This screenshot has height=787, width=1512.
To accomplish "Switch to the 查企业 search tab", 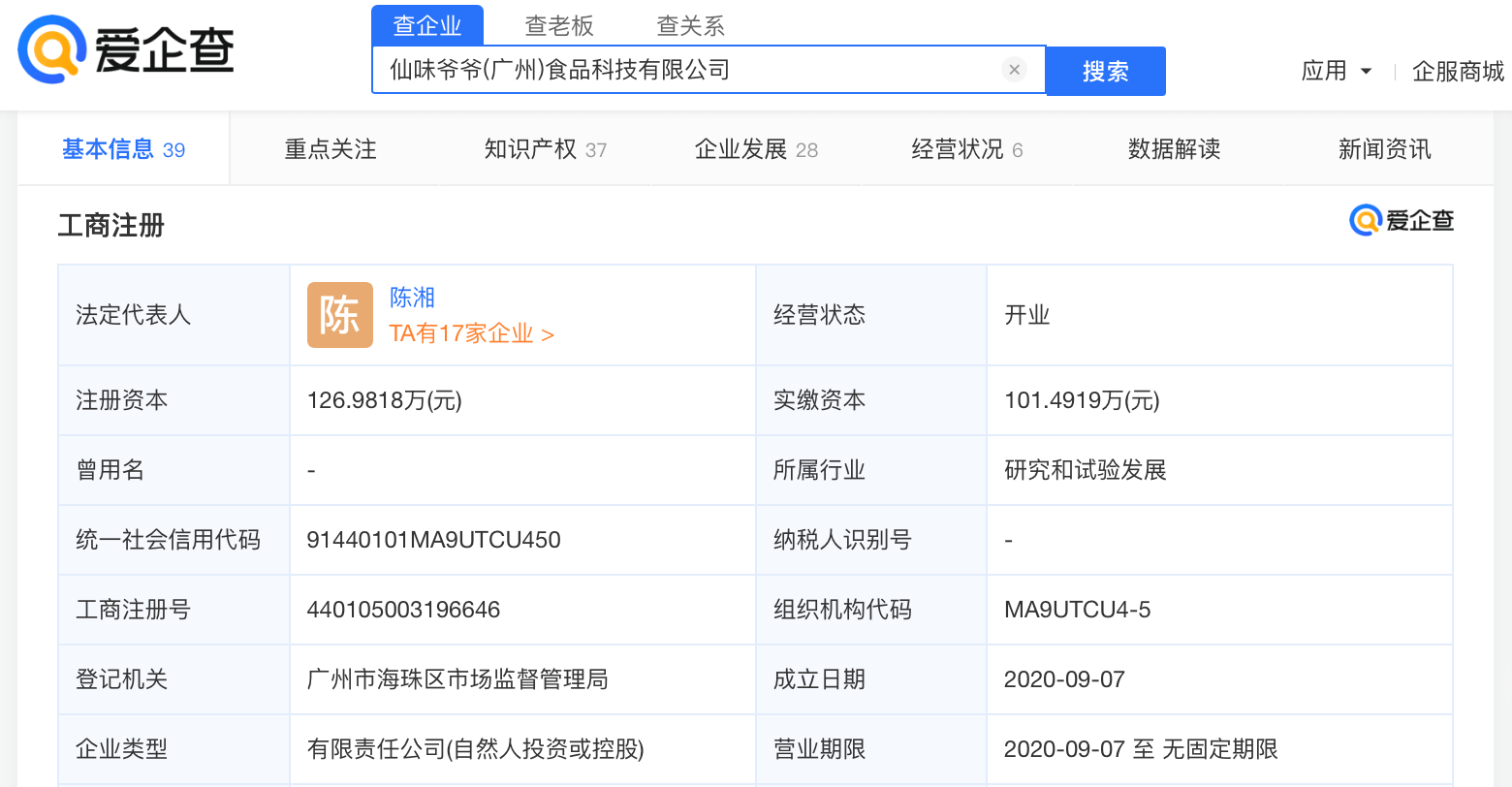I will coord(427,25).
